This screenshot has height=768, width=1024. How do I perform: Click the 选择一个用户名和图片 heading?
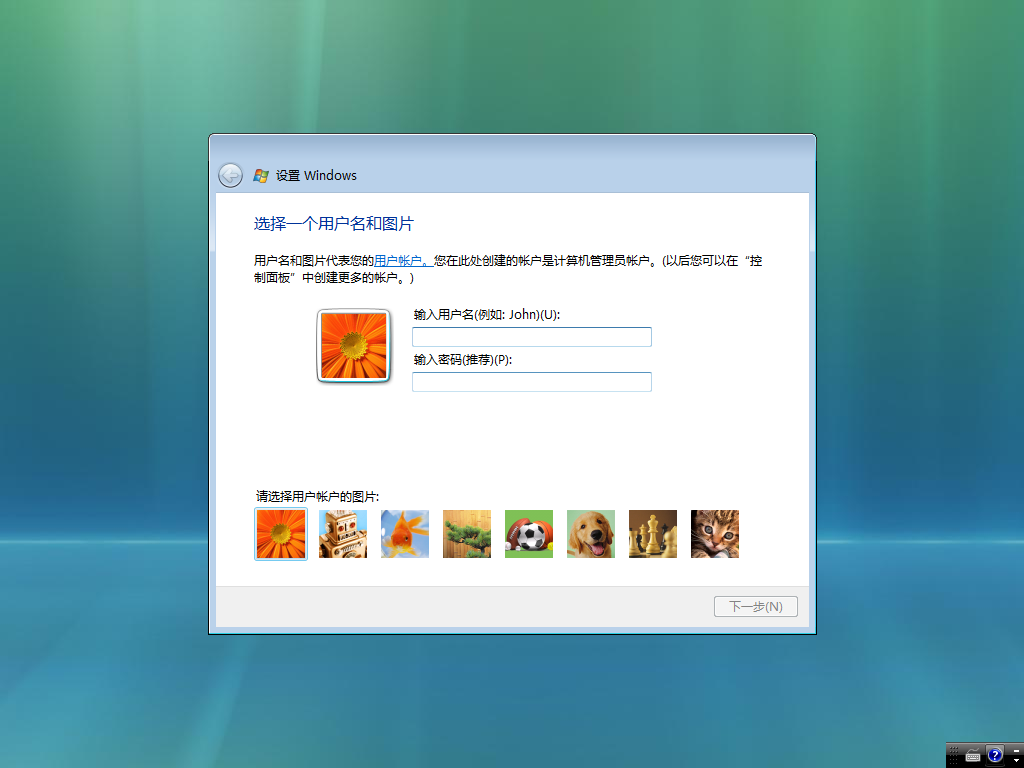pyautogui.click(x=334, y=224)
